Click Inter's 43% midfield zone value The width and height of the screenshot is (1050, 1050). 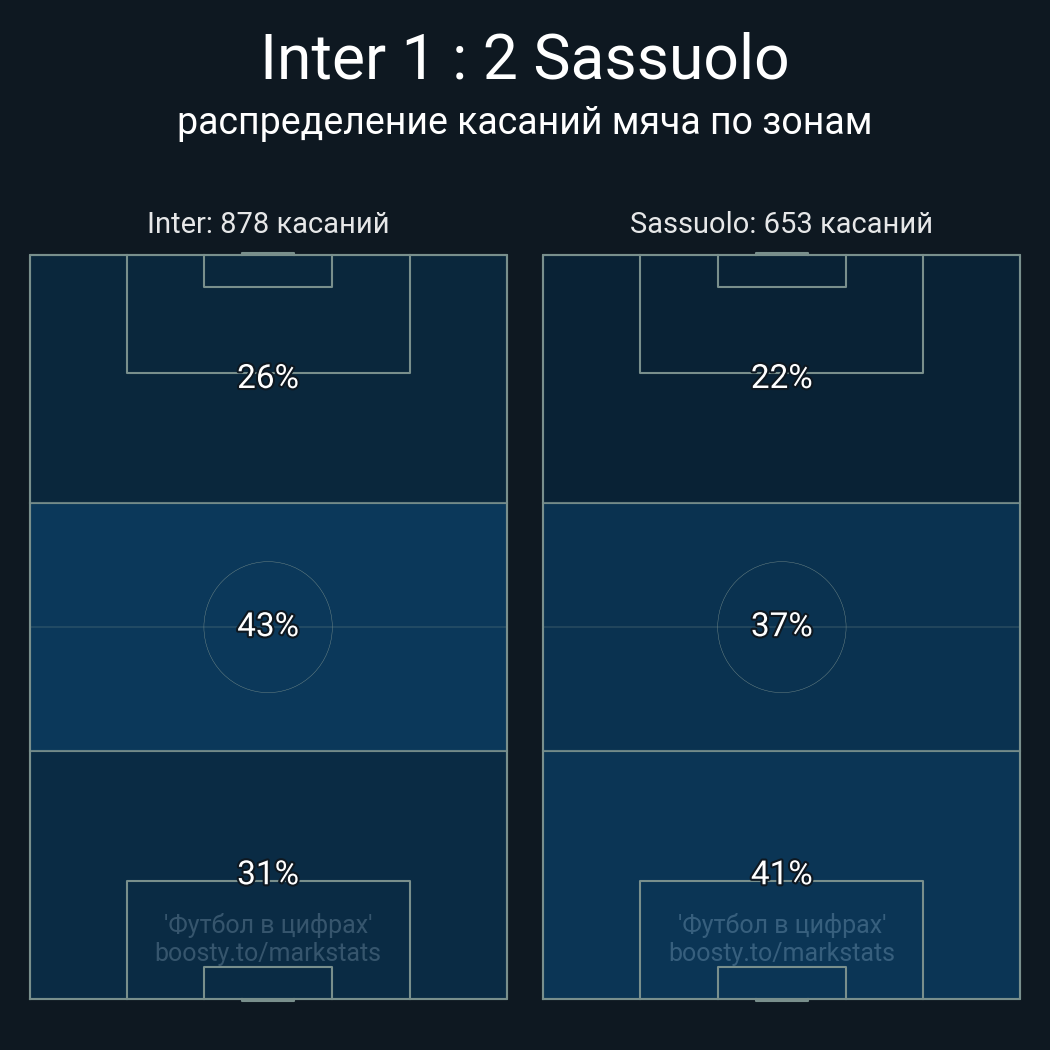point(268,625)
